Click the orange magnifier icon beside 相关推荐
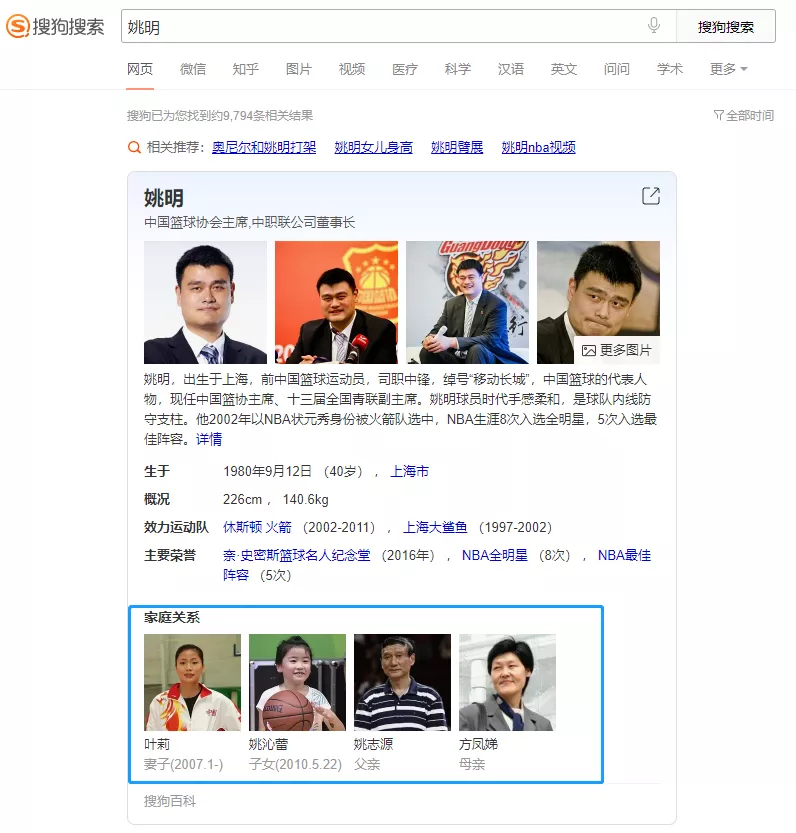 click(134, 147)
